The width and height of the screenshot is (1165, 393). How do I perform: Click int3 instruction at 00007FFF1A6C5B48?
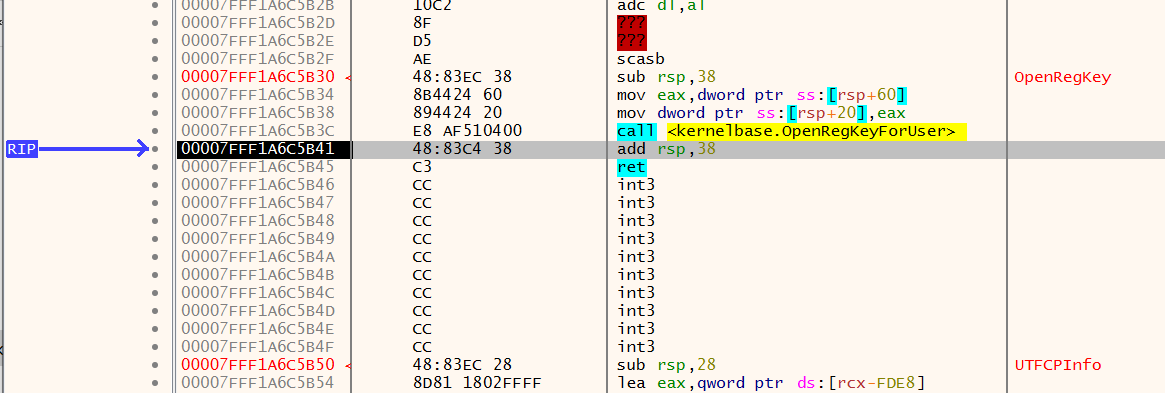click(x=635, y=221)
